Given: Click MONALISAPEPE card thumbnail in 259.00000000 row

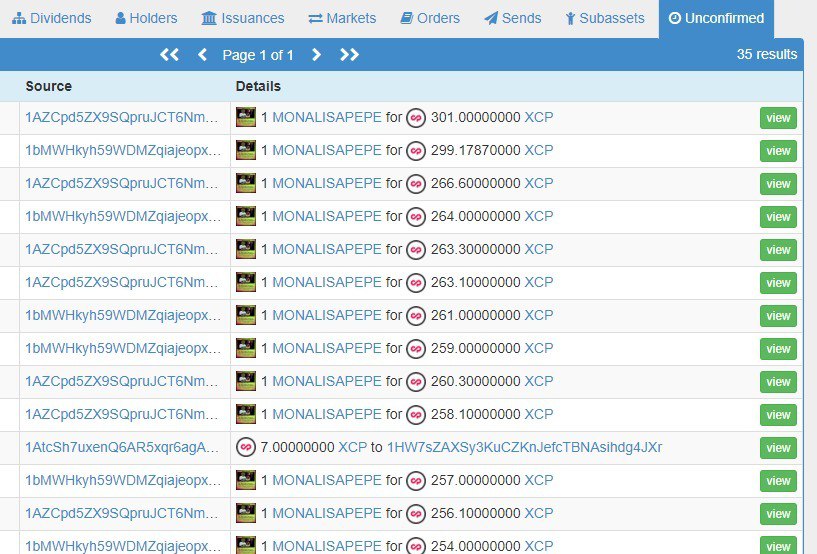Looking at the screenshot, I should tap(246, 348).
